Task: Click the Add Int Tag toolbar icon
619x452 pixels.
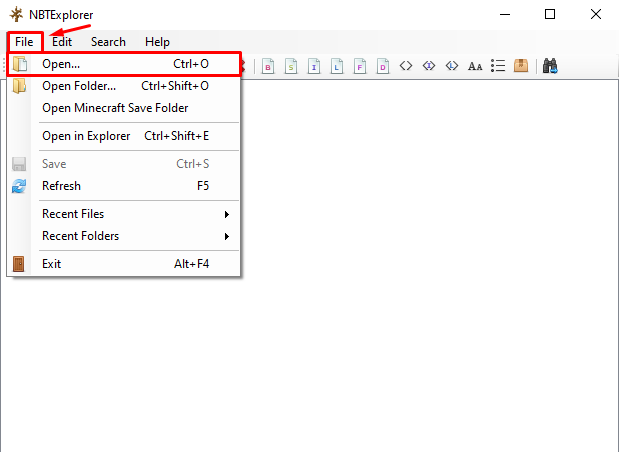Action: (314, 66)
